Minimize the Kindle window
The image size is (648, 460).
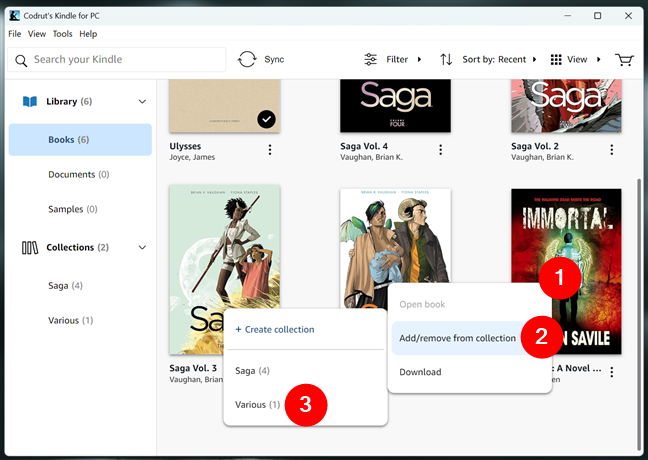(x=568, y=16)
